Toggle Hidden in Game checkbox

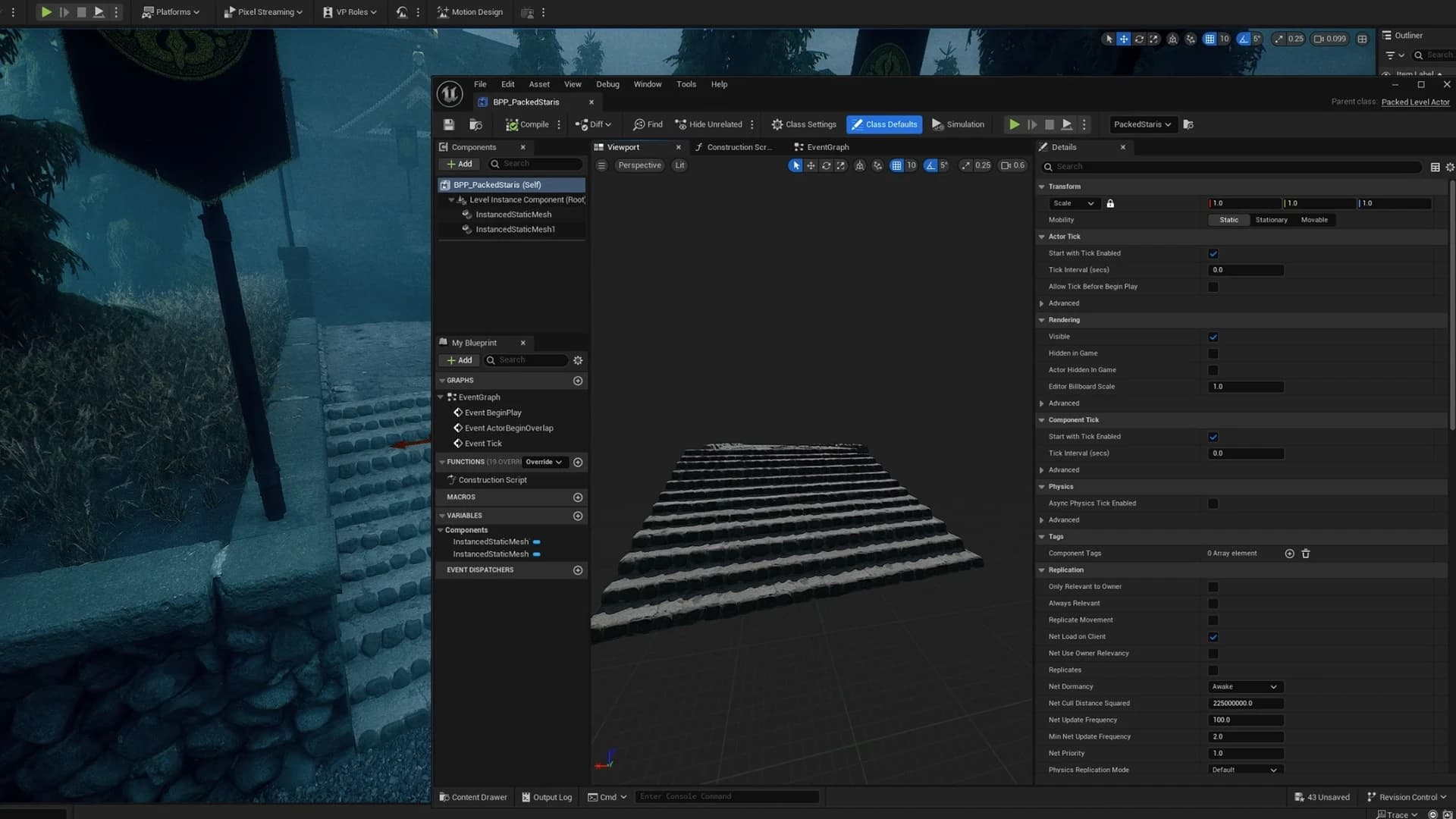tap(1213, 353)
